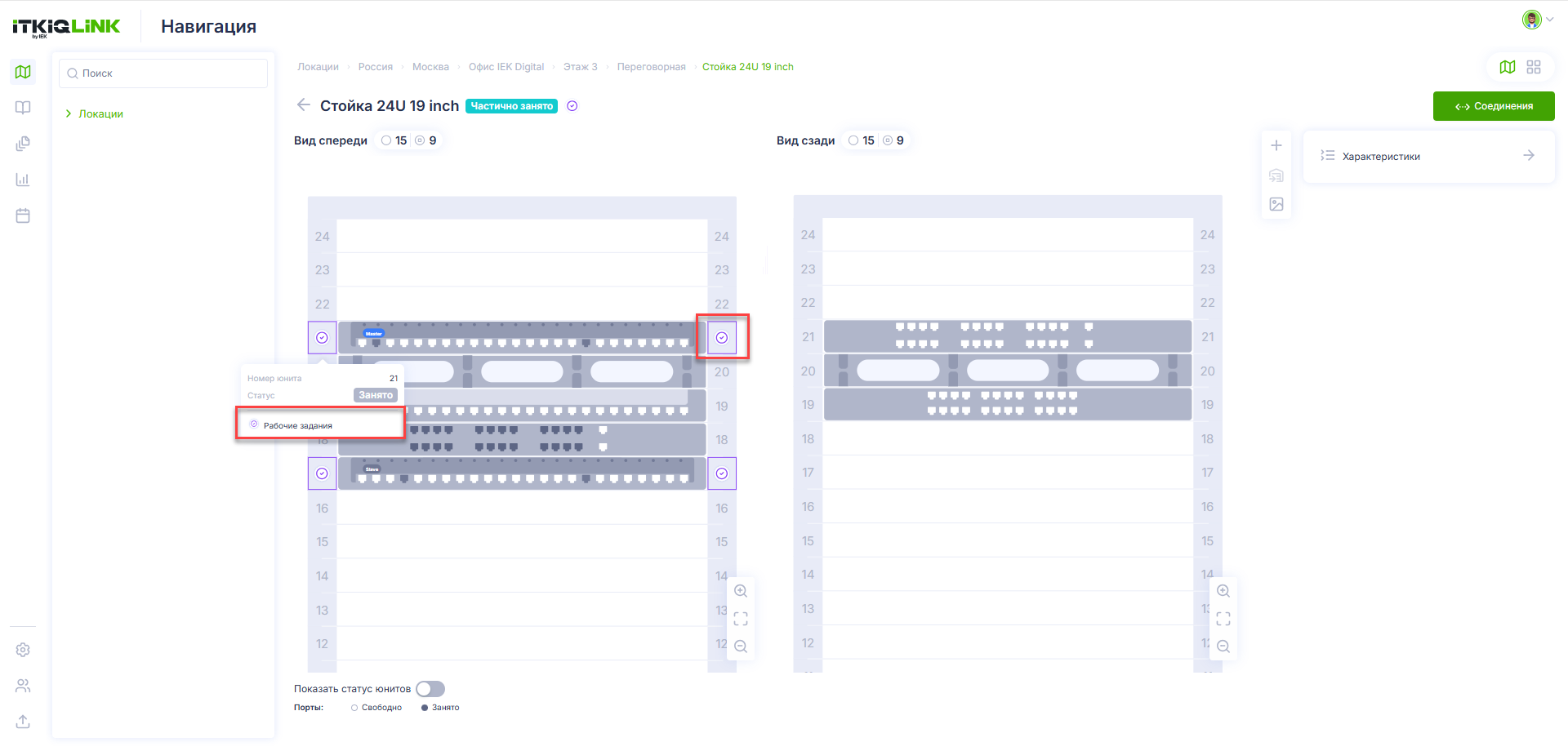Image resolution: width=1568 pixels, height=751 pixels.
Task: Click the plus add icon in right toolbar
Action: tap(1276, 145)
